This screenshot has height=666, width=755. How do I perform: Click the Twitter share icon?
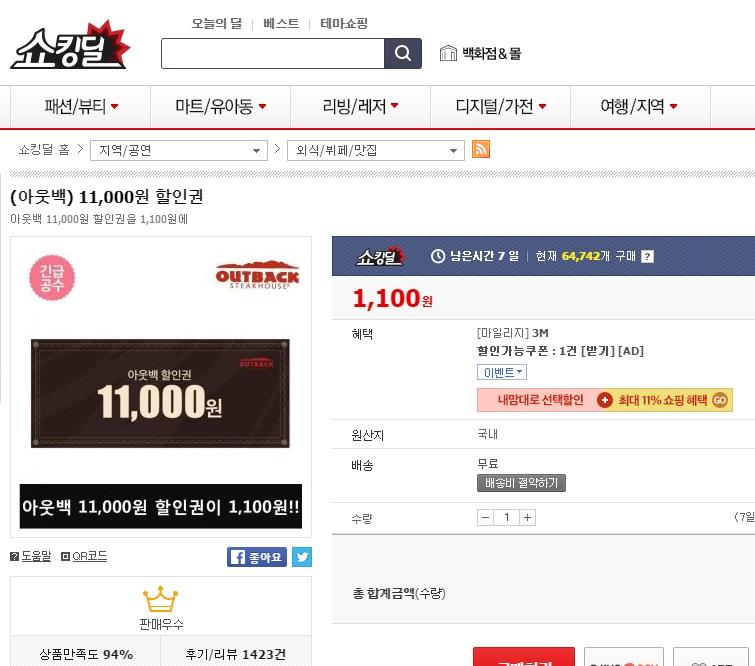(x=302, y=557)
